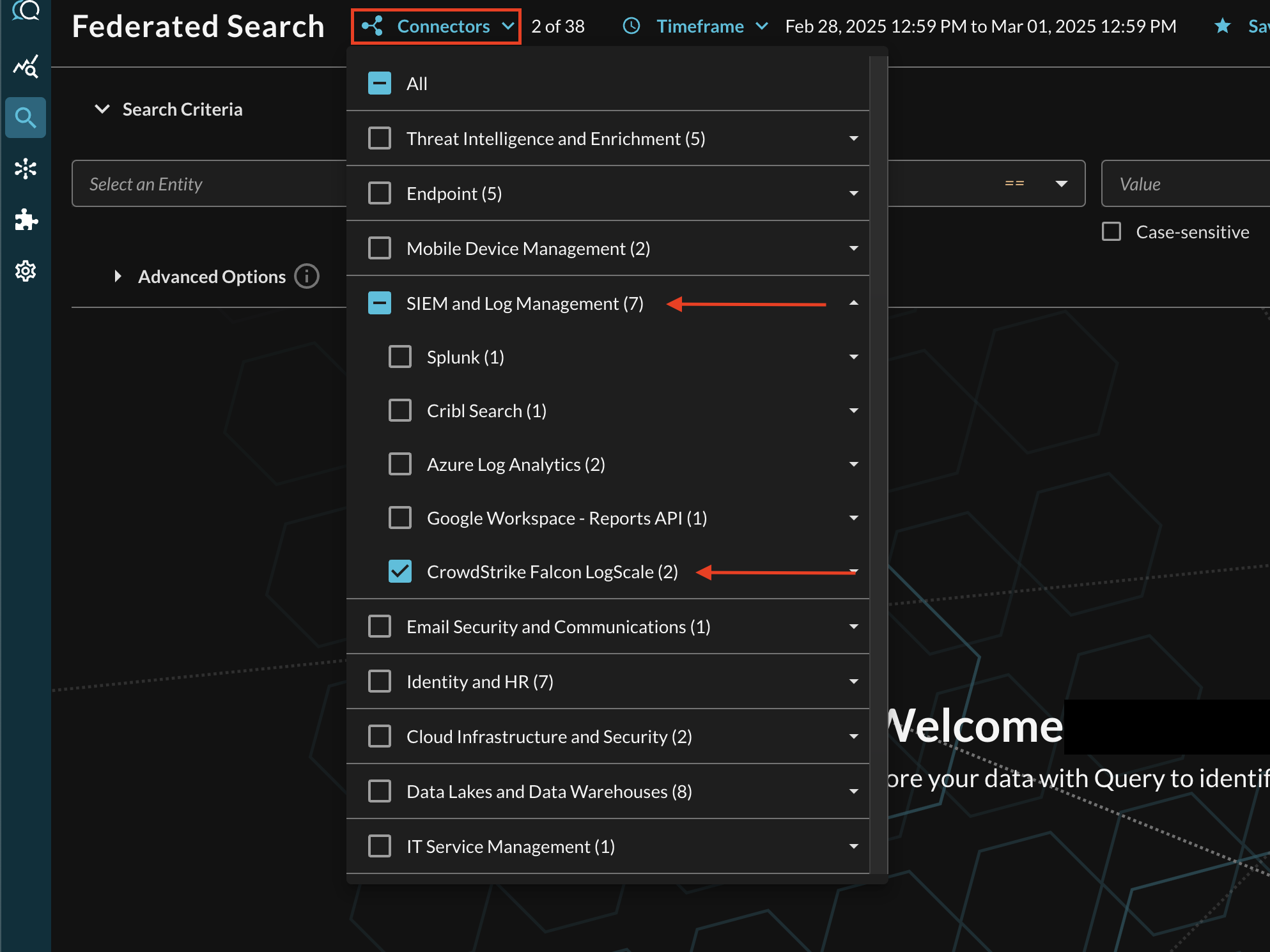Open the == operator dropdown
The width and height of the screenshot is (1270, 952).
point(1061,184)
